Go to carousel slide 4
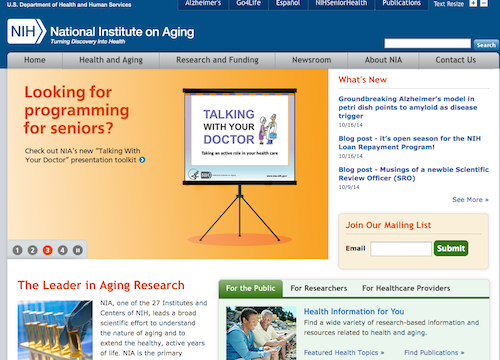This screenshot has height=360, width=500. click(x=63, y=250)
